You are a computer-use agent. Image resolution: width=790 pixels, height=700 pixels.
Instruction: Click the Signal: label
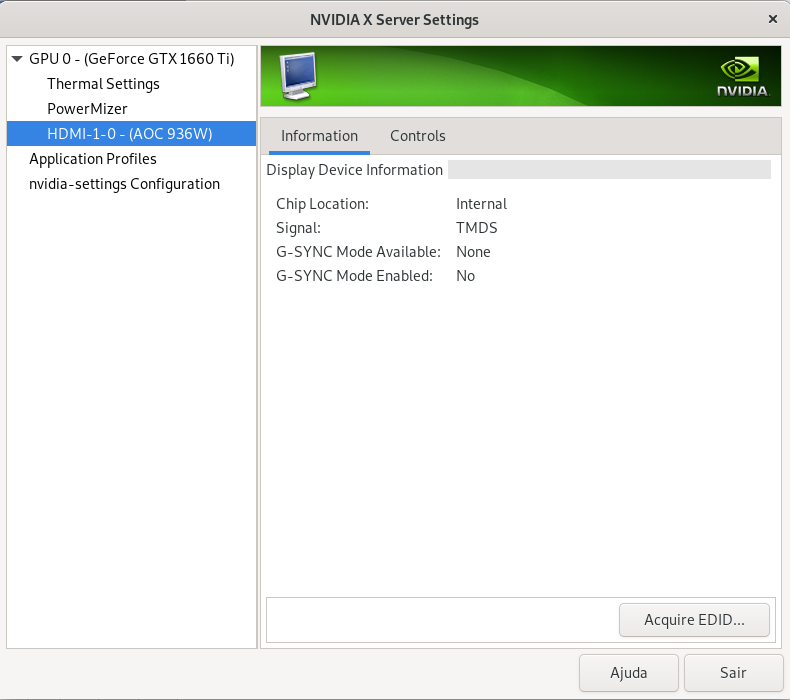tap(298, 228)
